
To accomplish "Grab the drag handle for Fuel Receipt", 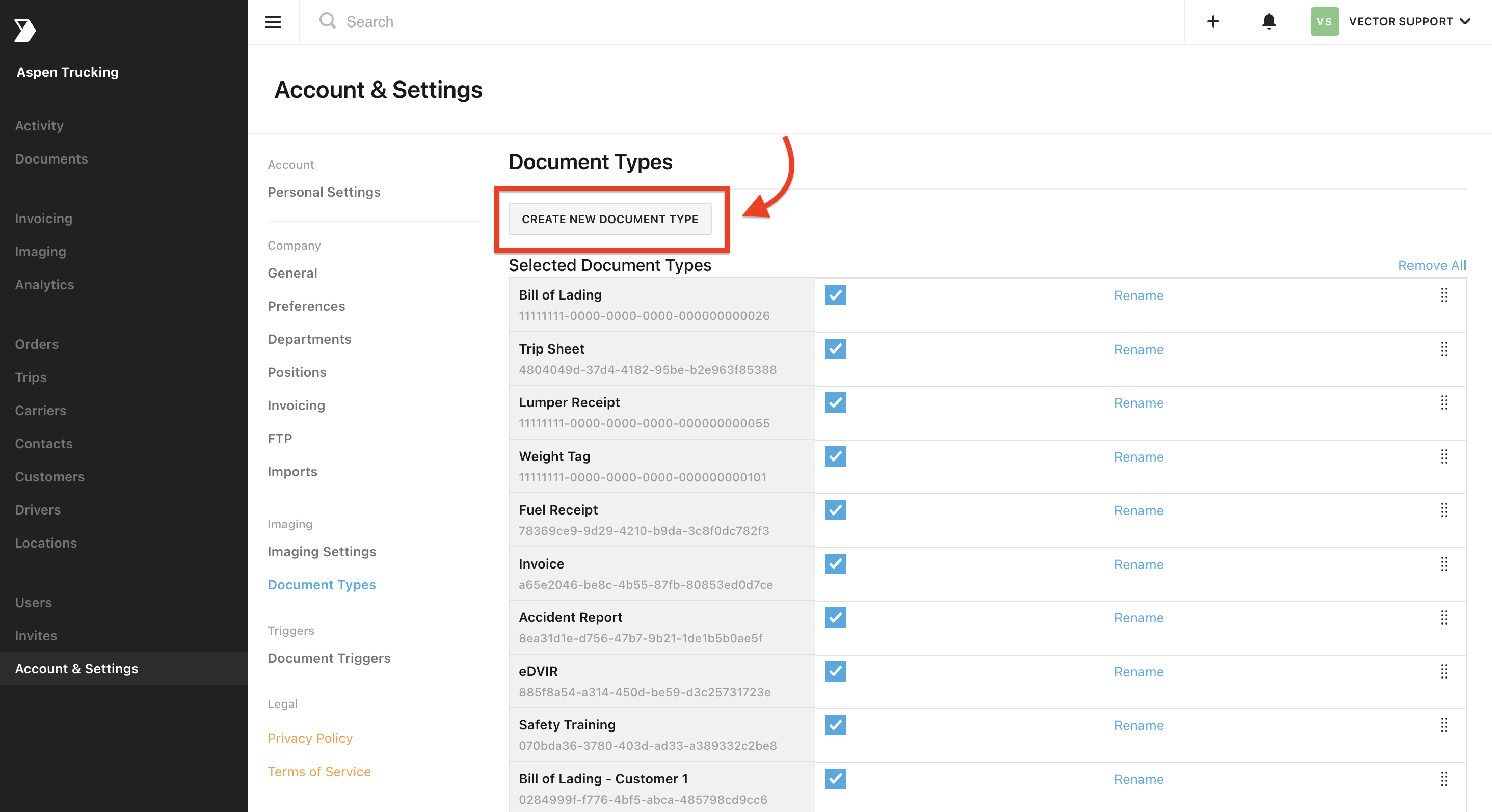I will 1444,510.
